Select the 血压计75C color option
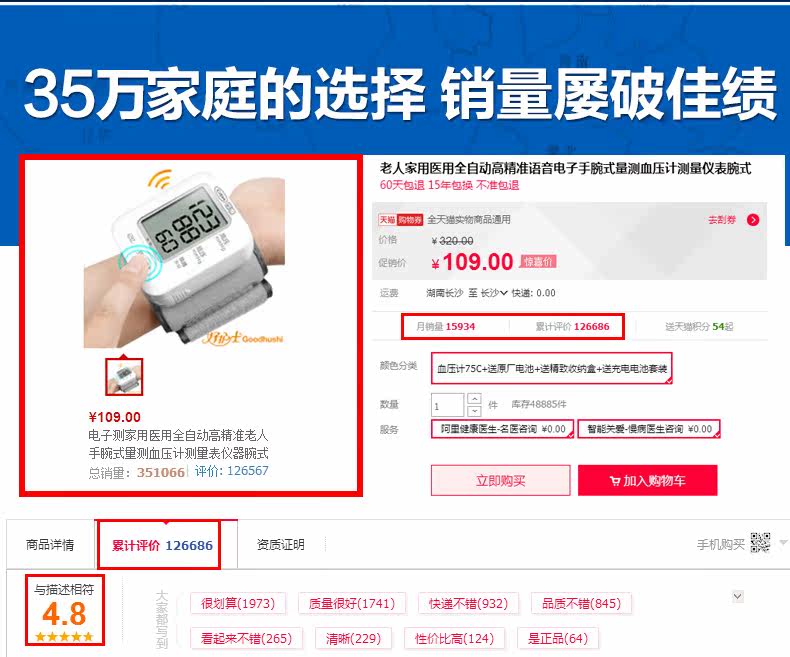Screen dimensions: 790x657 (x=552, y=368)
